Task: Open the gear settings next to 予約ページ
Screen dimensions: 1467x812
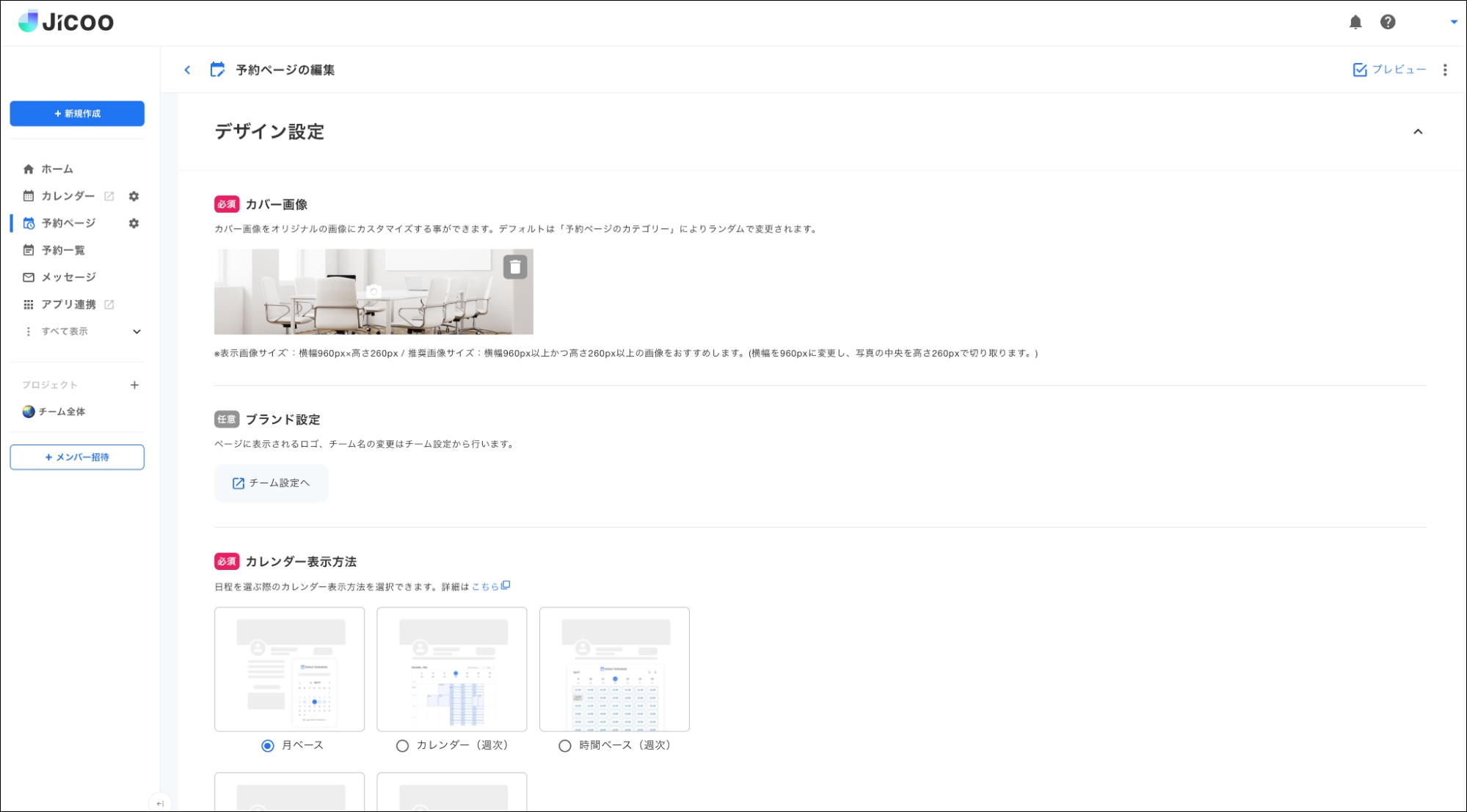Action: 134,223
